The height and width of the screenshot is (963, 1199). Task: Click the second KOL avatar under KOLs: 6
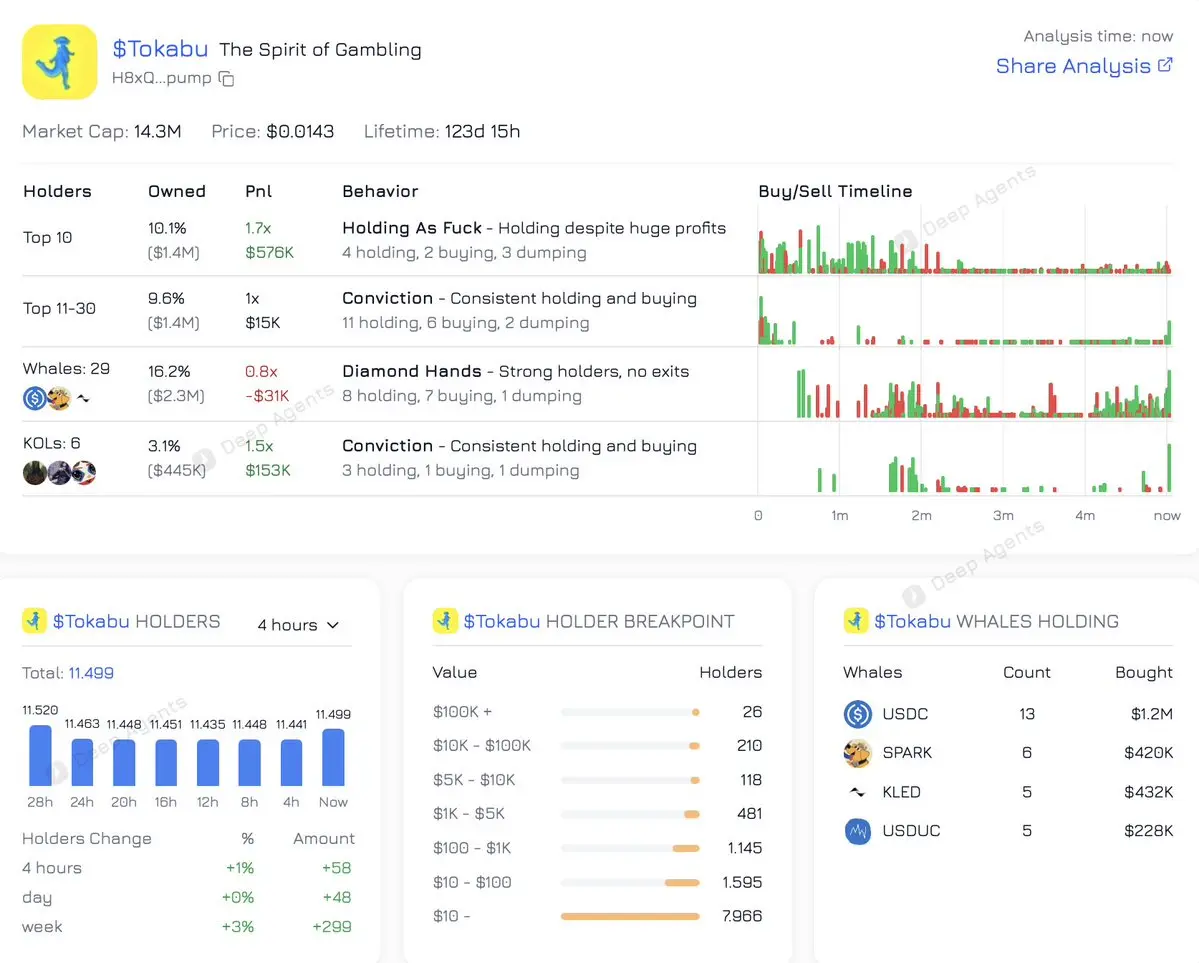coord(59,473)
